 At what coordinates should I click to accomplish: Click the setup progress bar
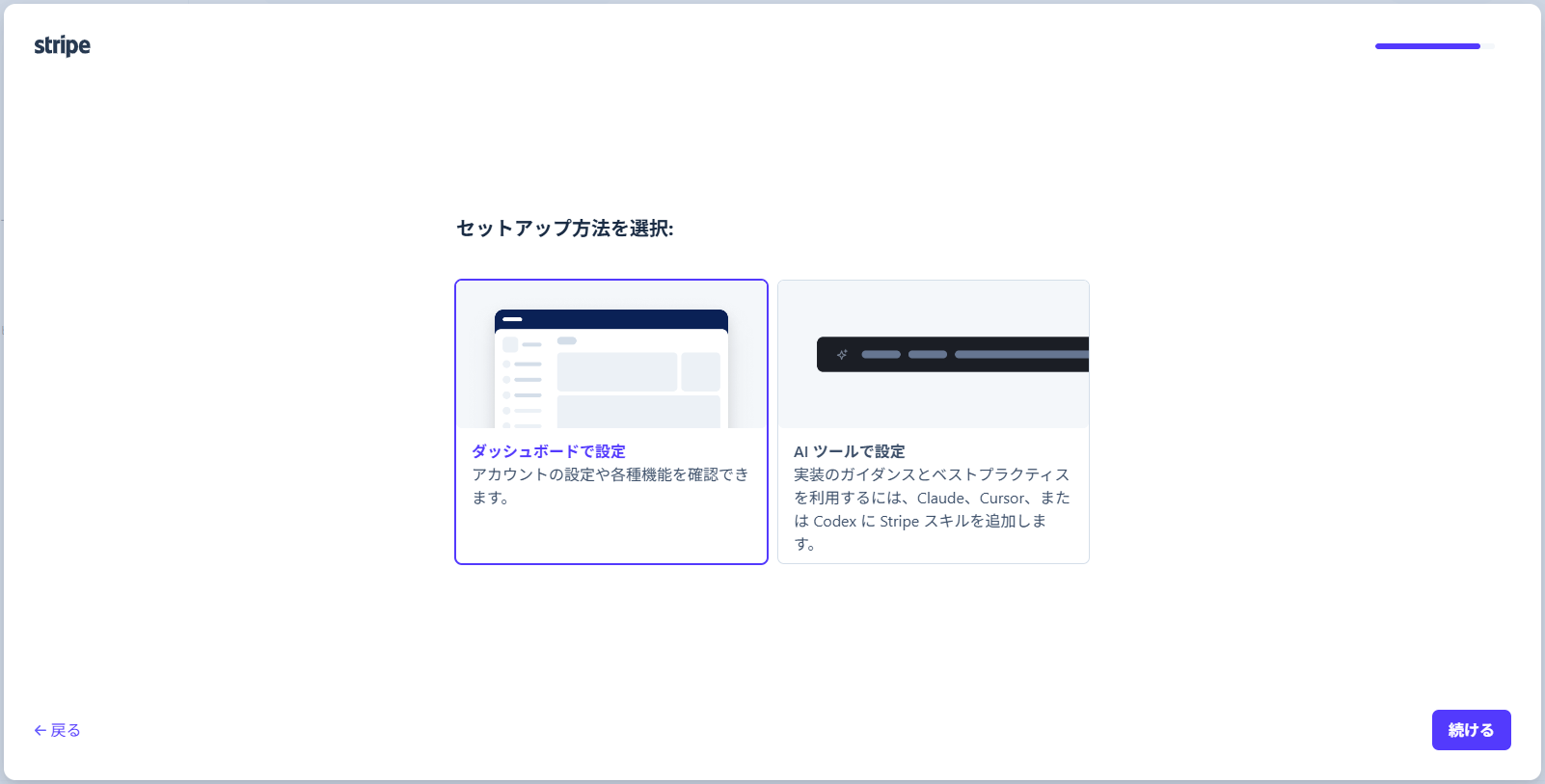[1434, 46]
